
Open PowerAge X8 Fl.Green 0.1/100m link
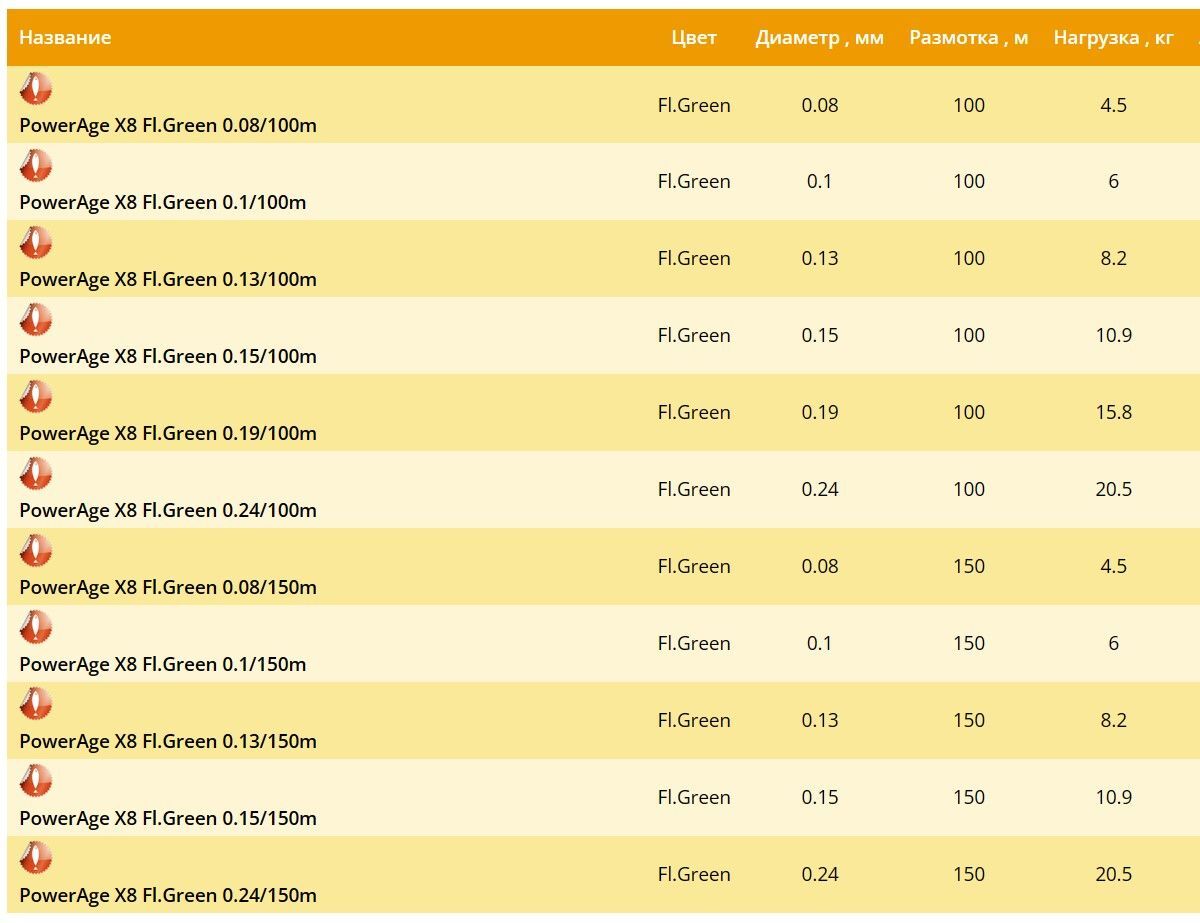pyautogui.click(x=163, y=203)
